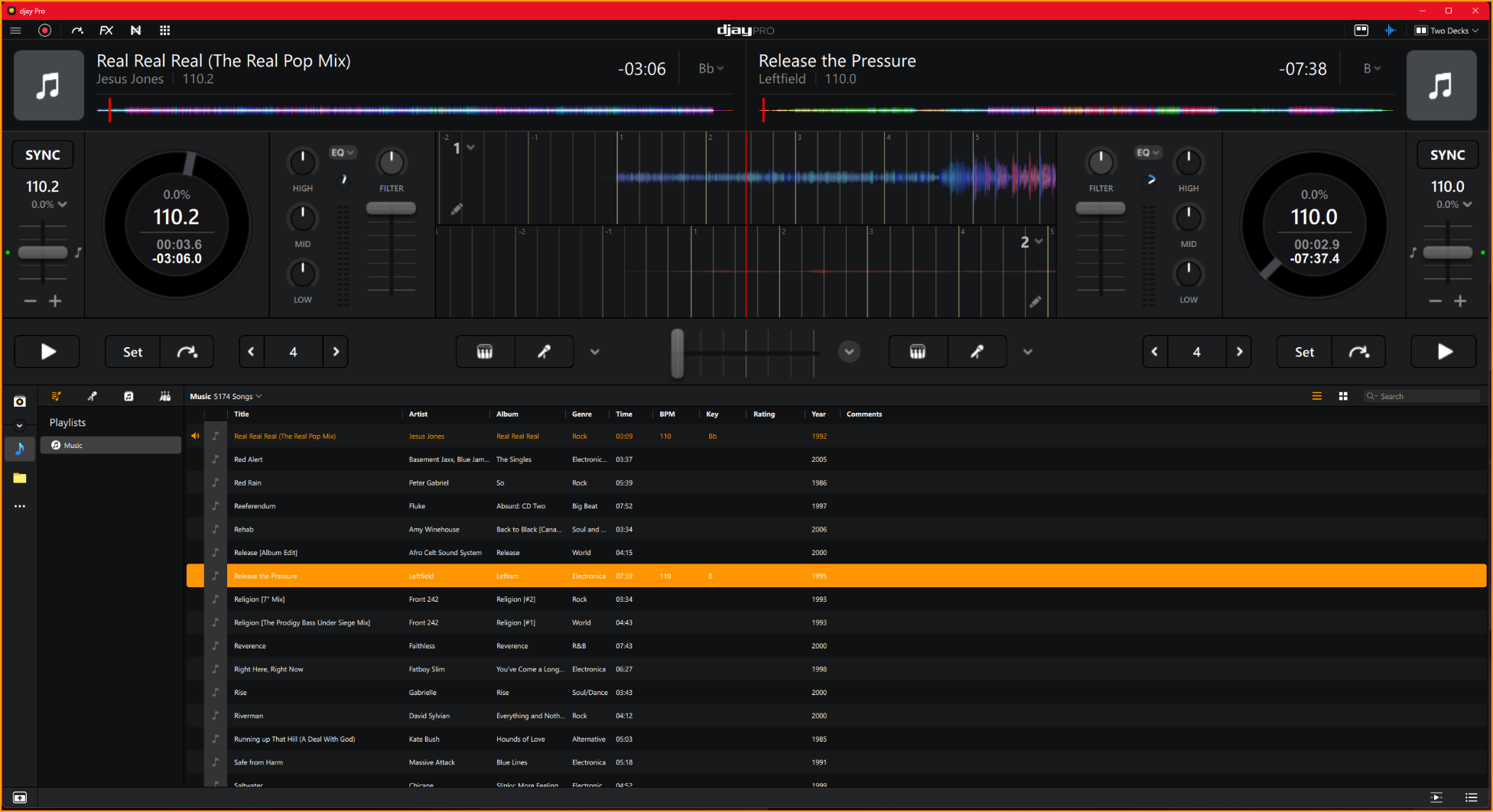Switch library to grid view
The image size is (1493, 812).
(1343, 396)
